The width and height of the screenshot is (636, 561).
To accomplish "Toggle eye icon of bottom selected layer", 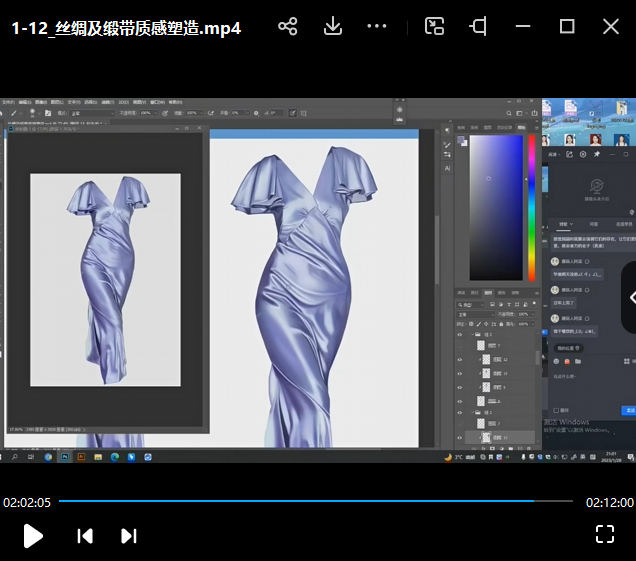I will click(460, 438).
